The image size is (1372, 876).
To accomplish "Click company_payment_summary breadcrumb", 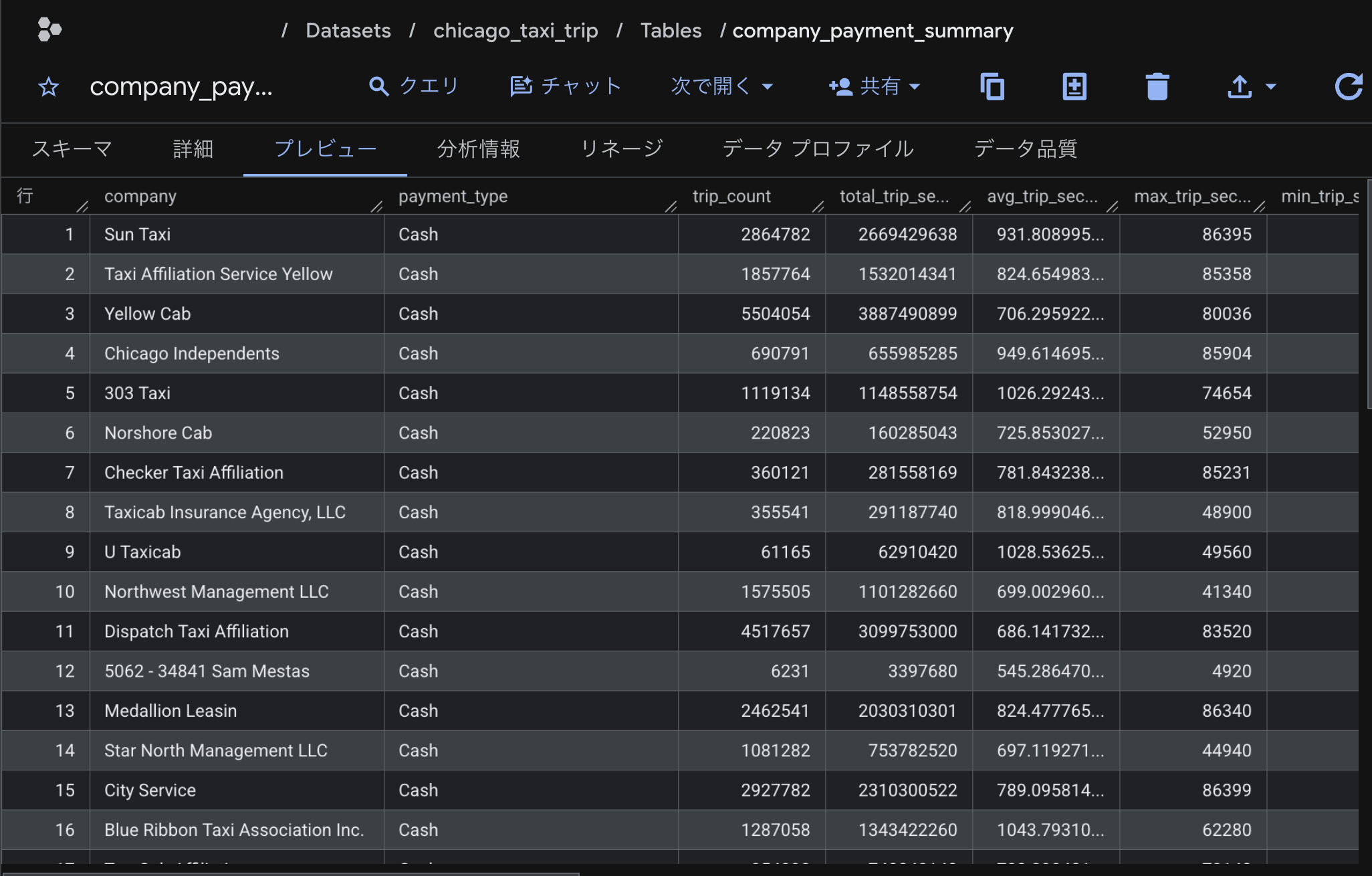I will tap(873, 31).
